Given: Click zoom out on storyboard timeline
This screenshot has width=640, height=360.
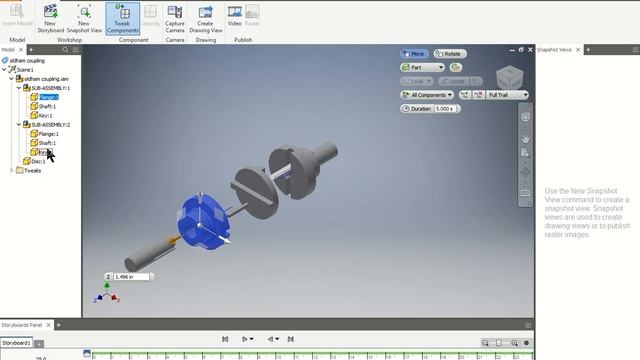Looking at the screenshot, I should [x=485, y=343].
